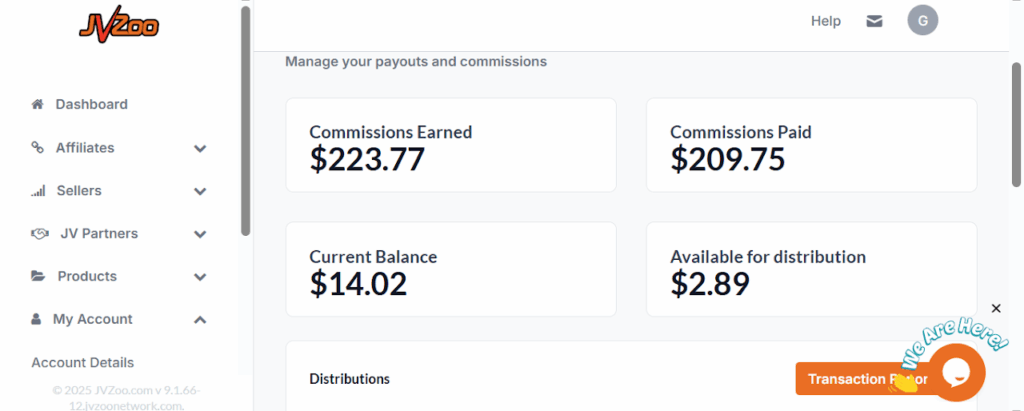The height and width of the screenshot is (411, 1024).
Task: Collapse the My Account section chevron
Action: pos(200,320)
